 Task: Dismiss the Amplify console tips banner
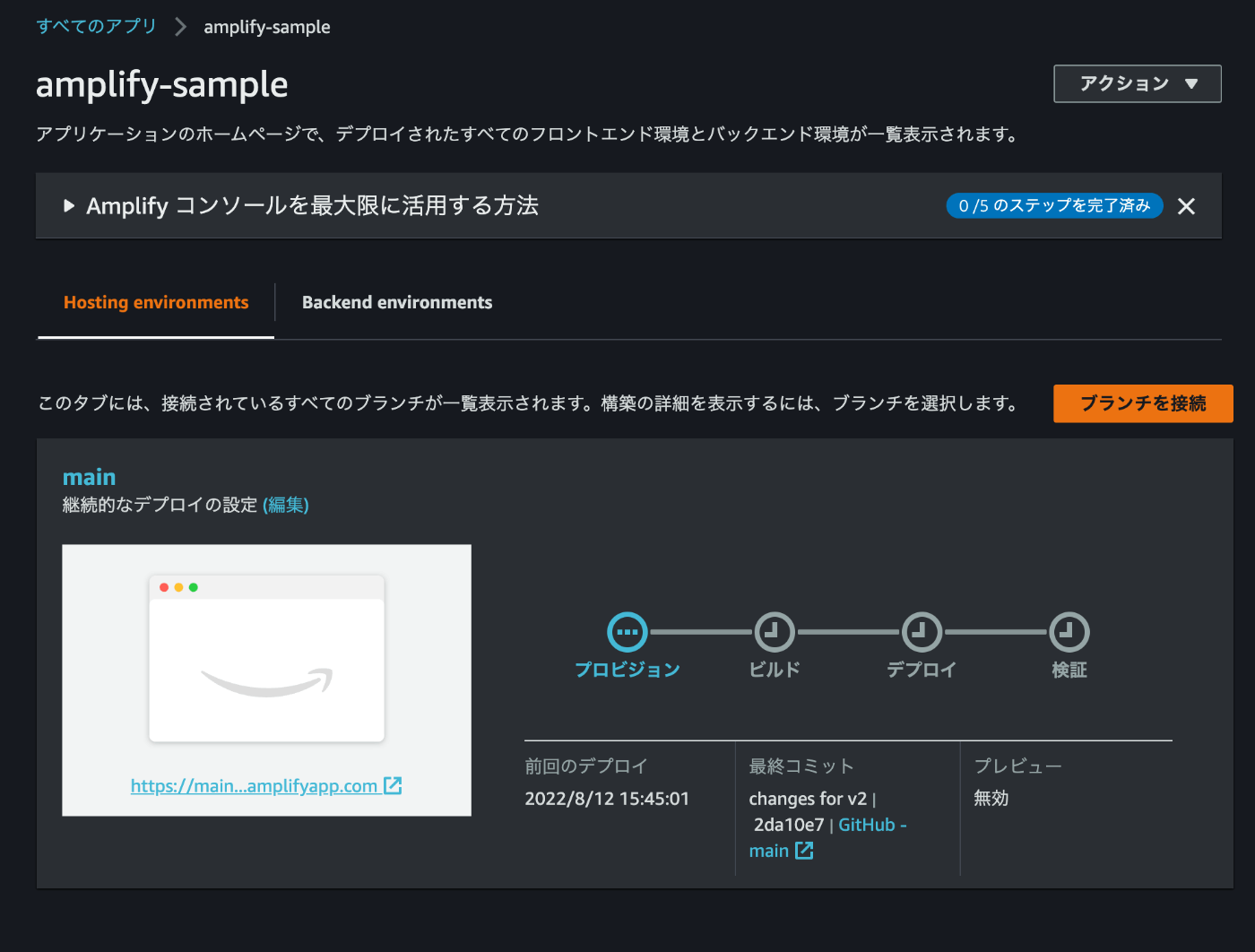click(x=1186, y=206)
